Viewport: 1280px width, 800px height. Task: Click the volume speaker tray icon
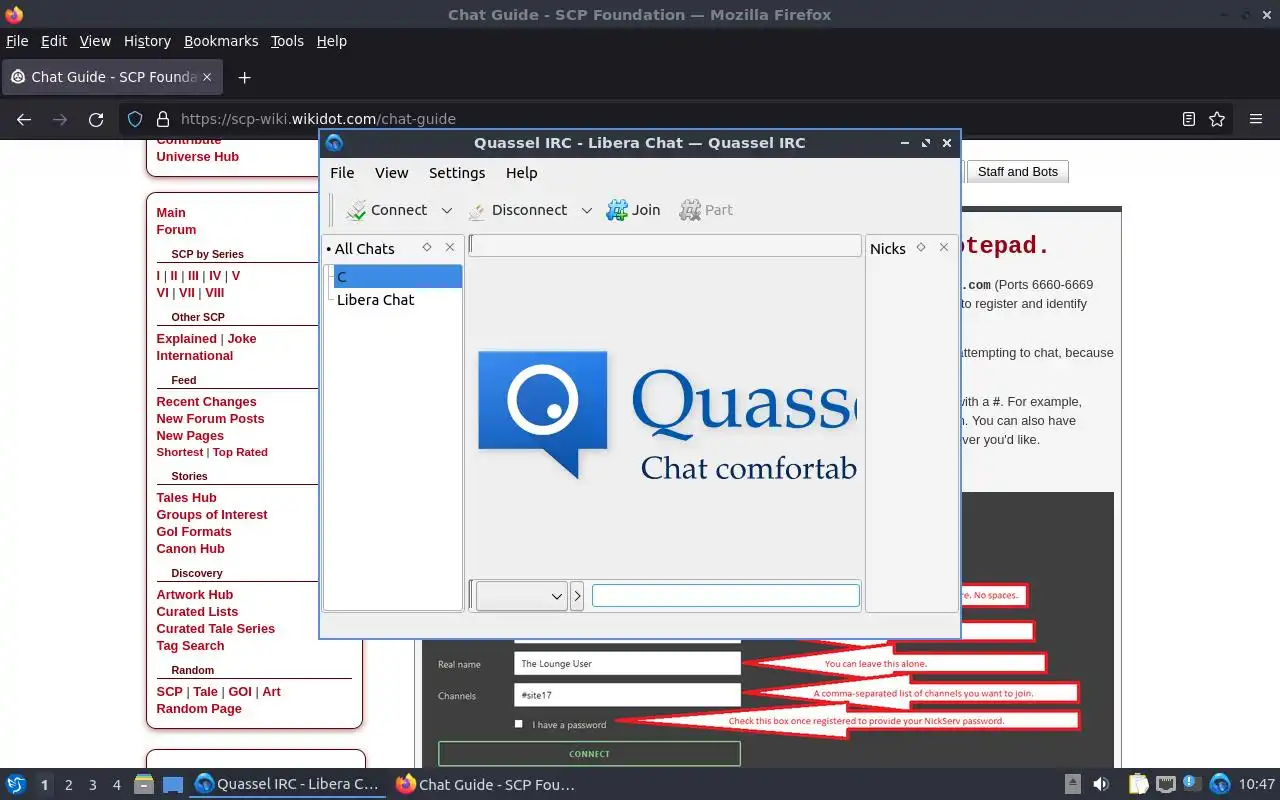click(x=1101, y=785)
